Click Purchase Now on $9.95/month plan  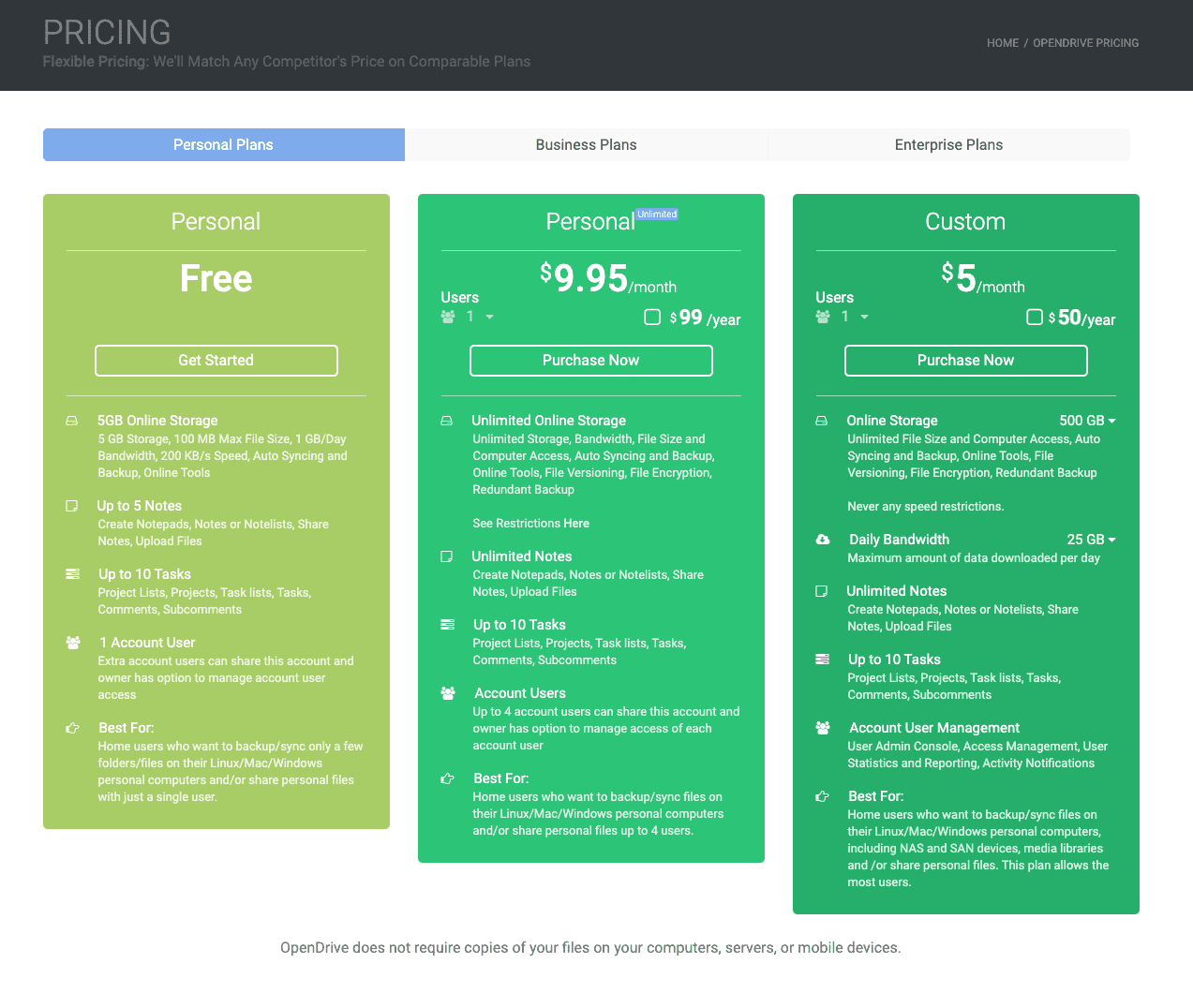(591, 361)
